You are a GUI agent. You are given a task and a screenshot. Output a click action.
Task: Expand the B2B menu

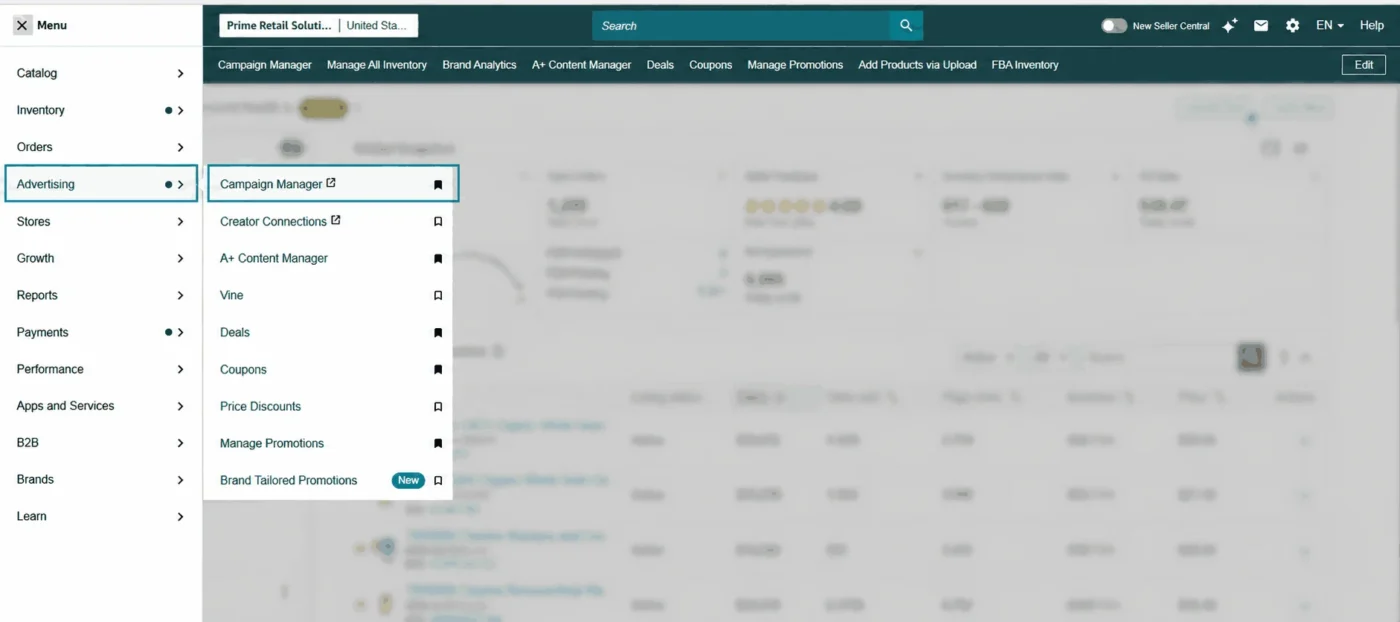point(100,442)
